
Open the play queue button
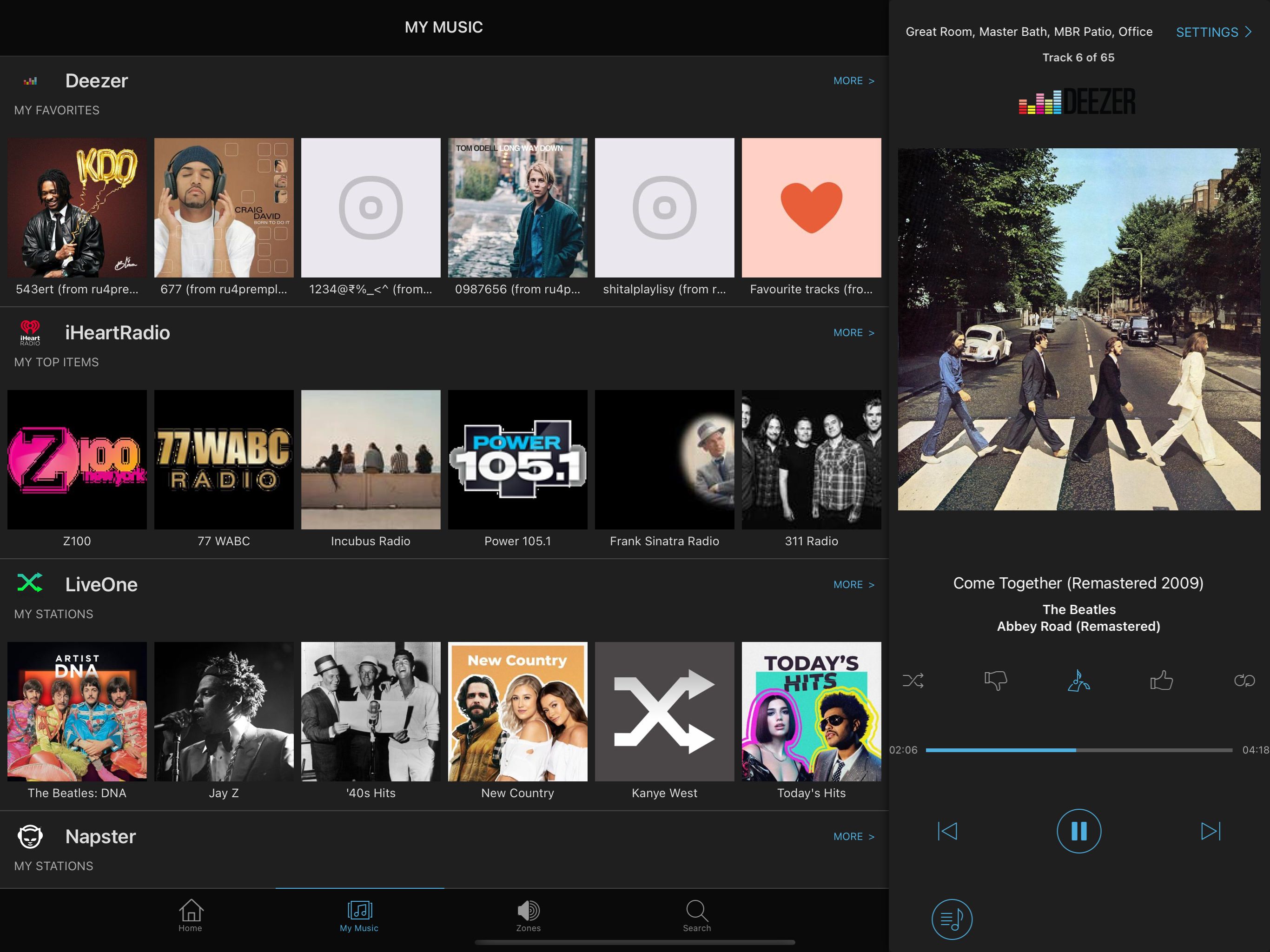(952, 919)
